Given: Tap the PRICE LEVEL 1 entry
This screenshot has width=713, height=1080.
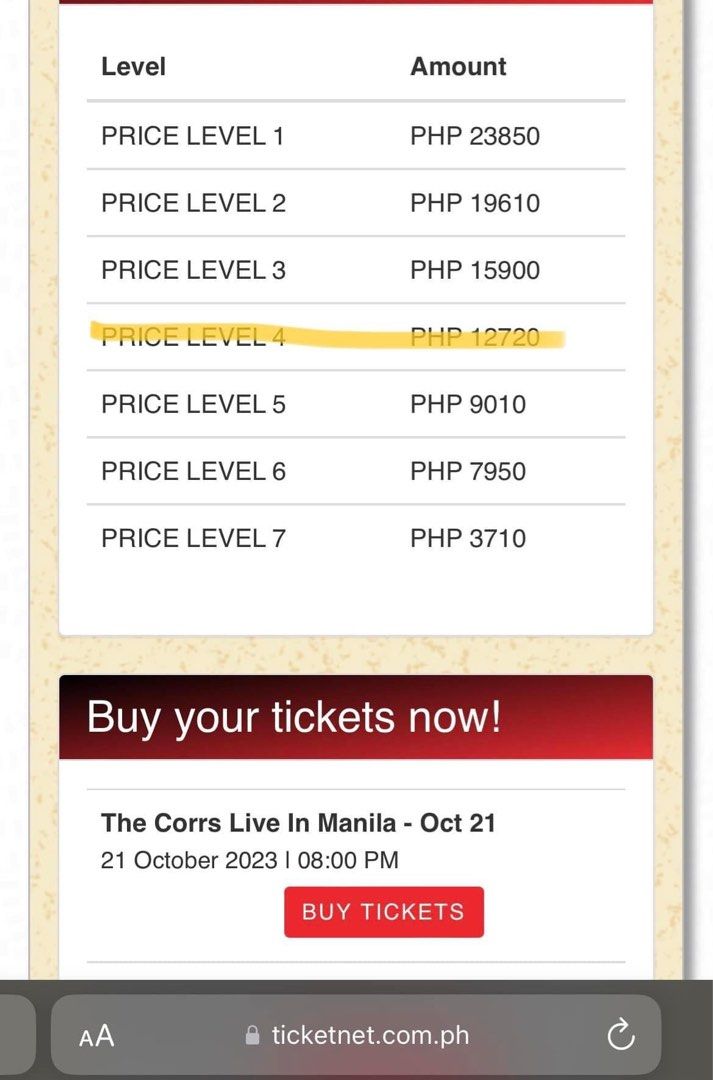Looking at the screenshot, I should point(192,136).
